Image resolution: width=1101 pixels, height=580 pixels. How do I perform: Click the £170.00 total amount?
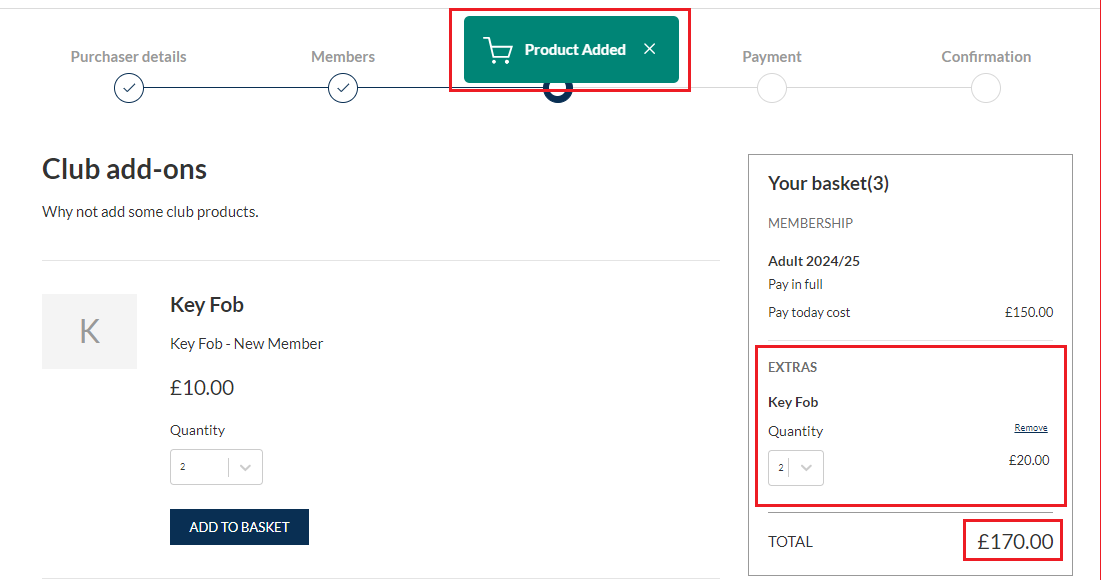[1015, 541]
